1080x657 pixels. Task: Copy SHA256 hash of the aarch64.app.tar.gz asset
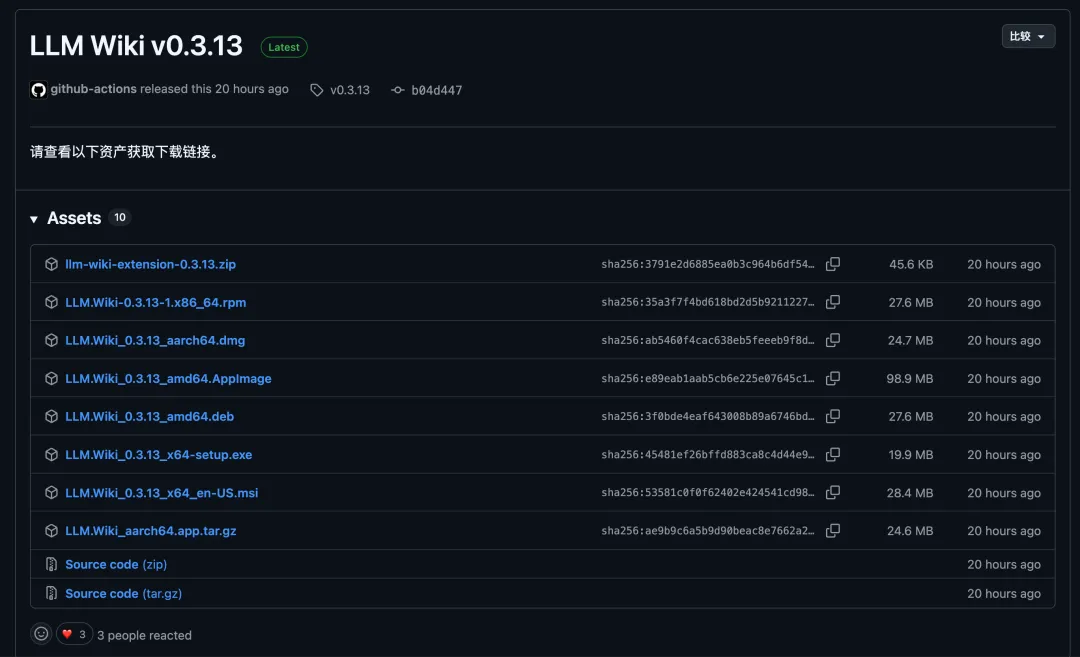tap(832, 530)
